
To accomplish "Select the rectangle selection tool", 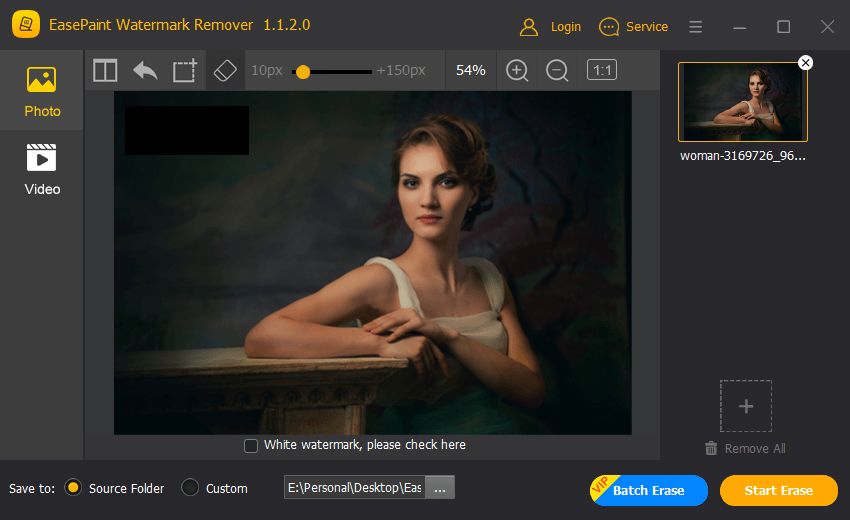I will pos(185,70).
